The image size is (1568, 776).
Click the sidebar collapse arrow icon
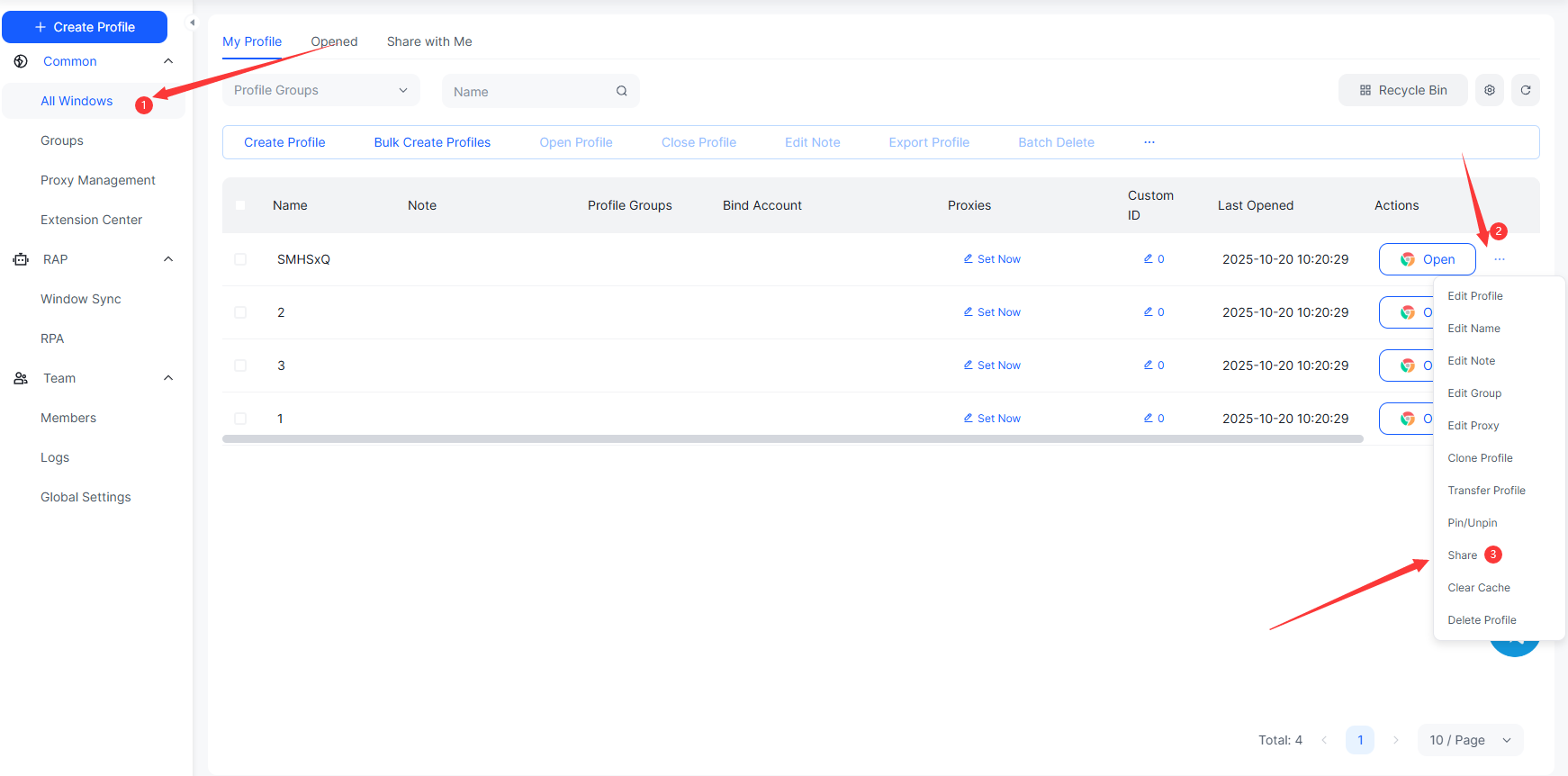coord(192,23)
